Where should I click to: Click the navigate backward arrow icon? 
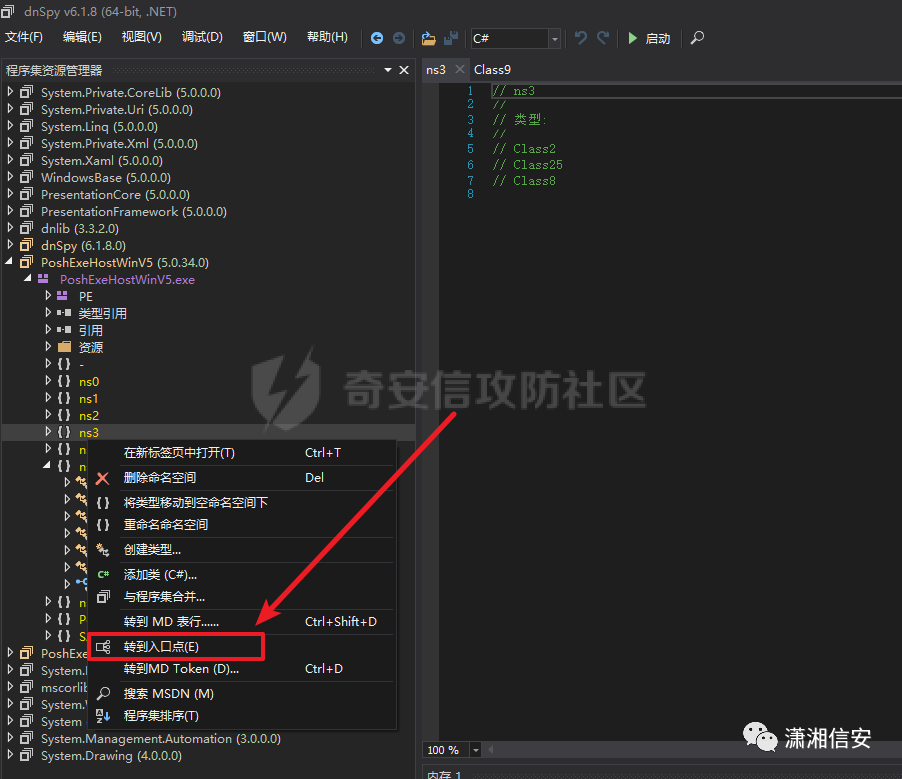377,38
